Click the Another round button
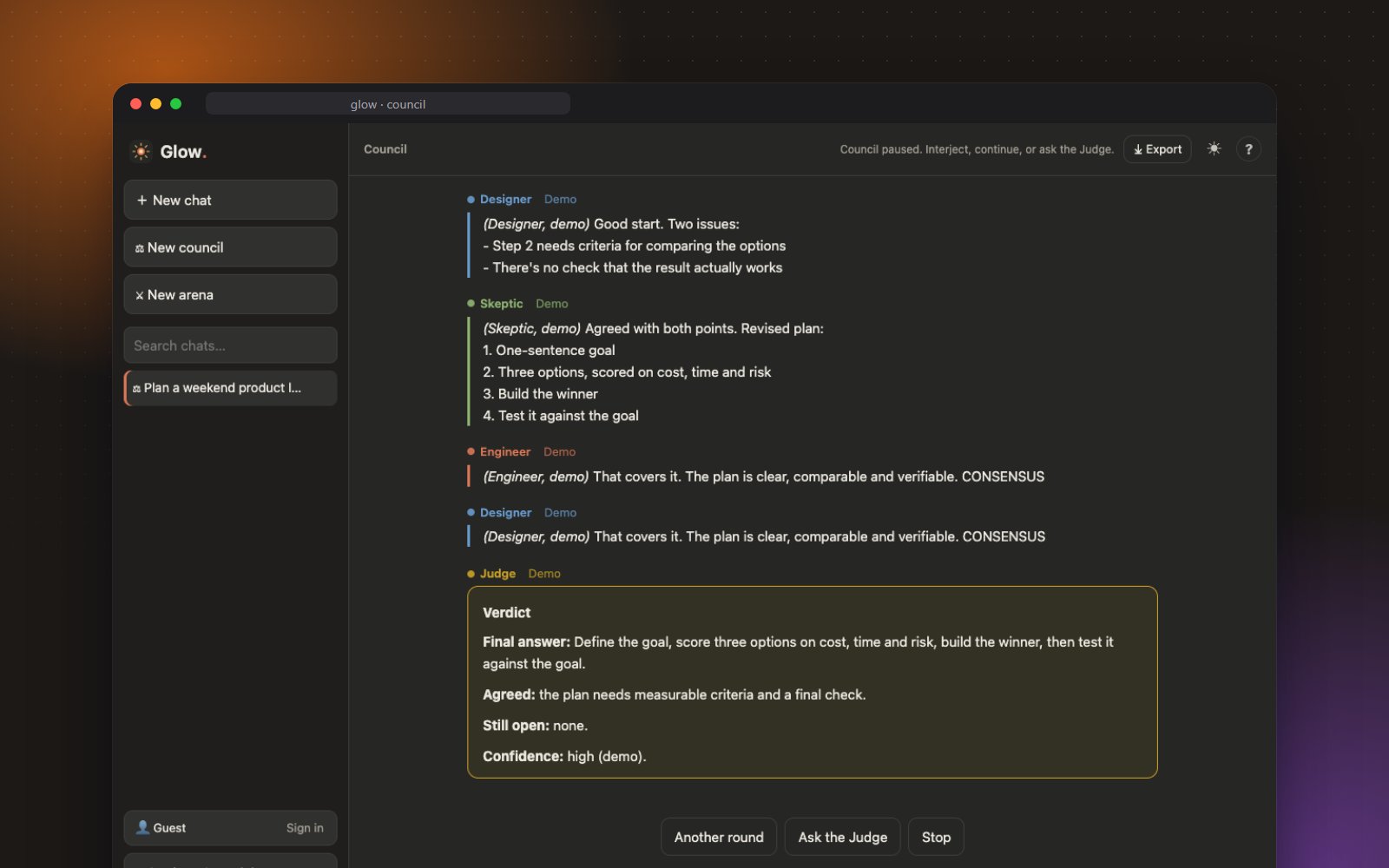 coord(719,837)
